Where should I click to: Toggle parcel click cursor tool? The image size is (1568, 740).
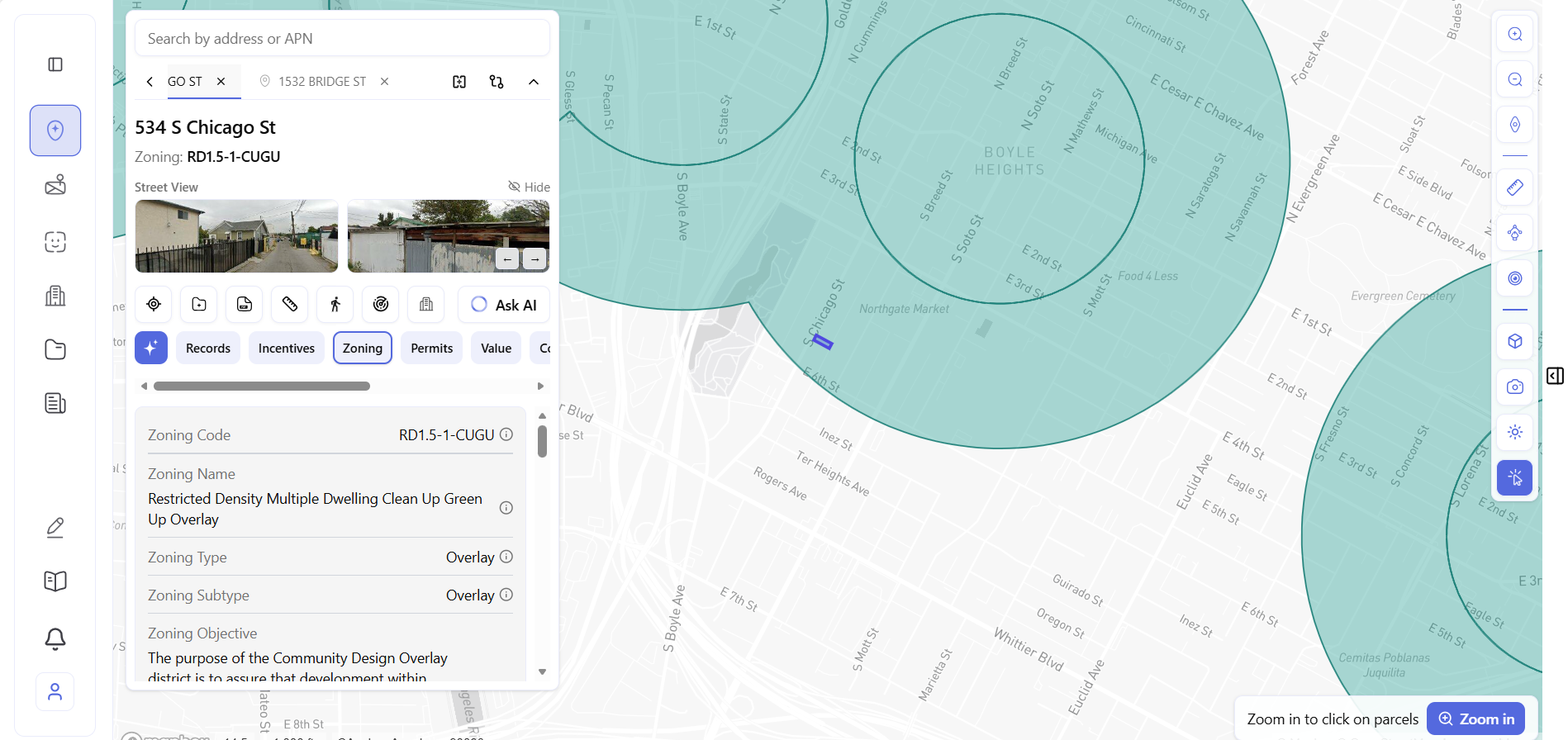[x=1515, y=477]
